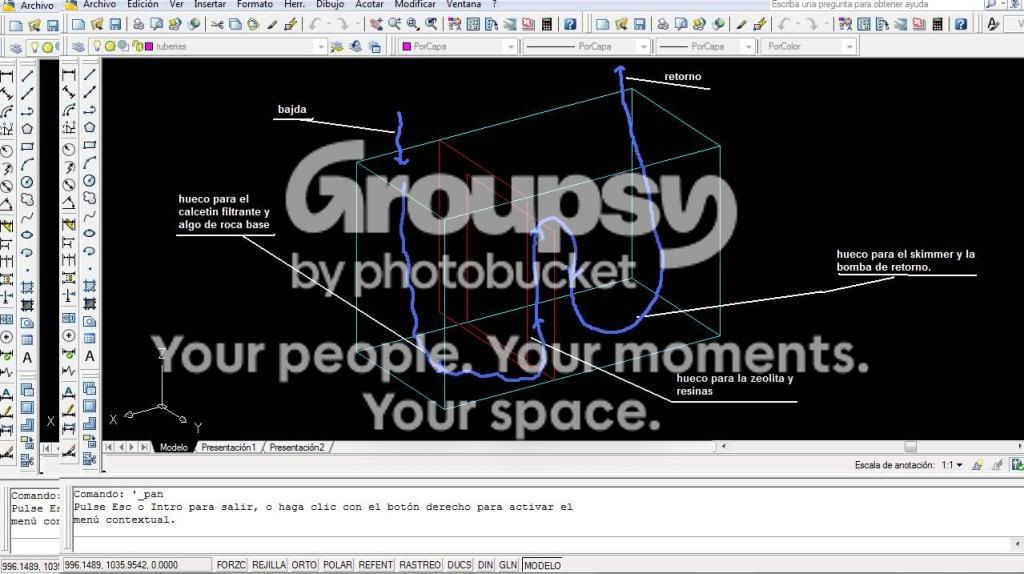Screen dimensions: 1024x574
Task: Select the Ellipse tool bordering the canvas
Action: 89,233
